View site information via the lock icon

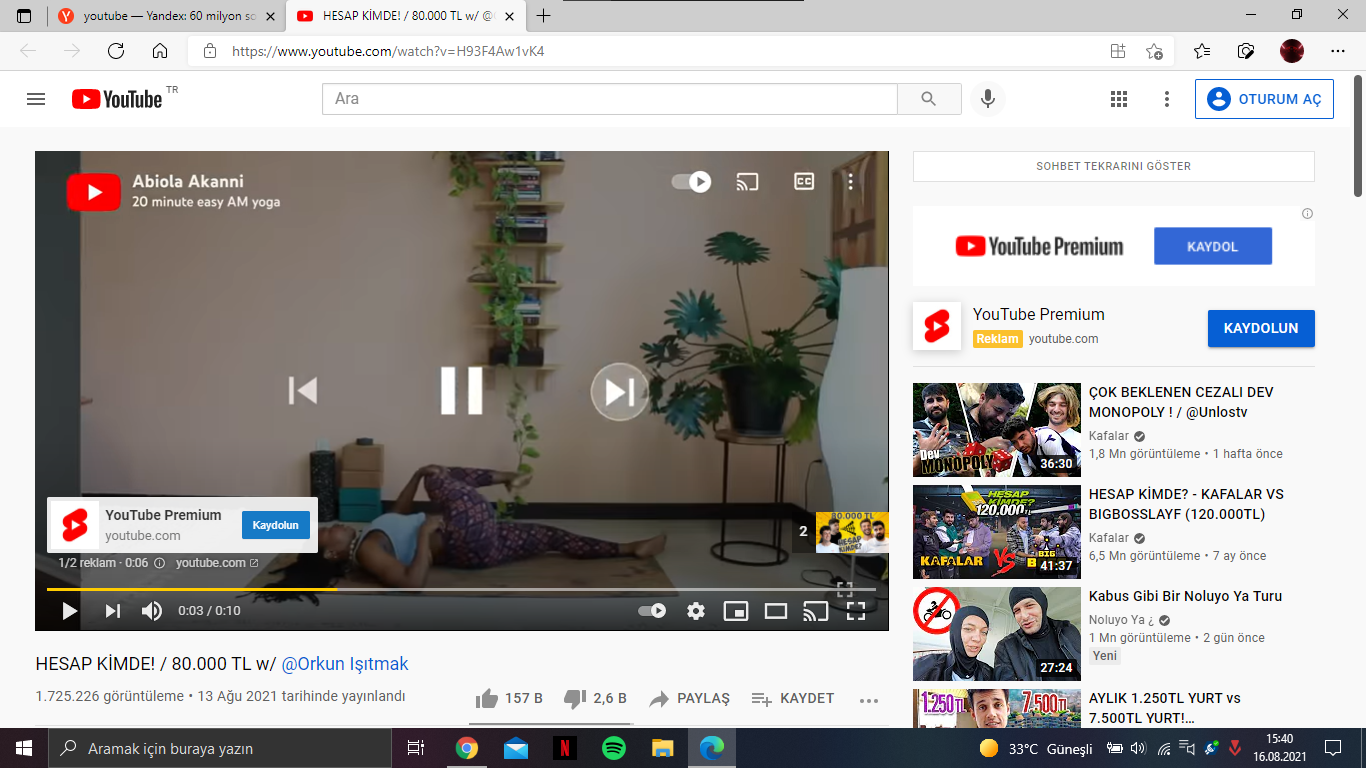coord(209,51)
